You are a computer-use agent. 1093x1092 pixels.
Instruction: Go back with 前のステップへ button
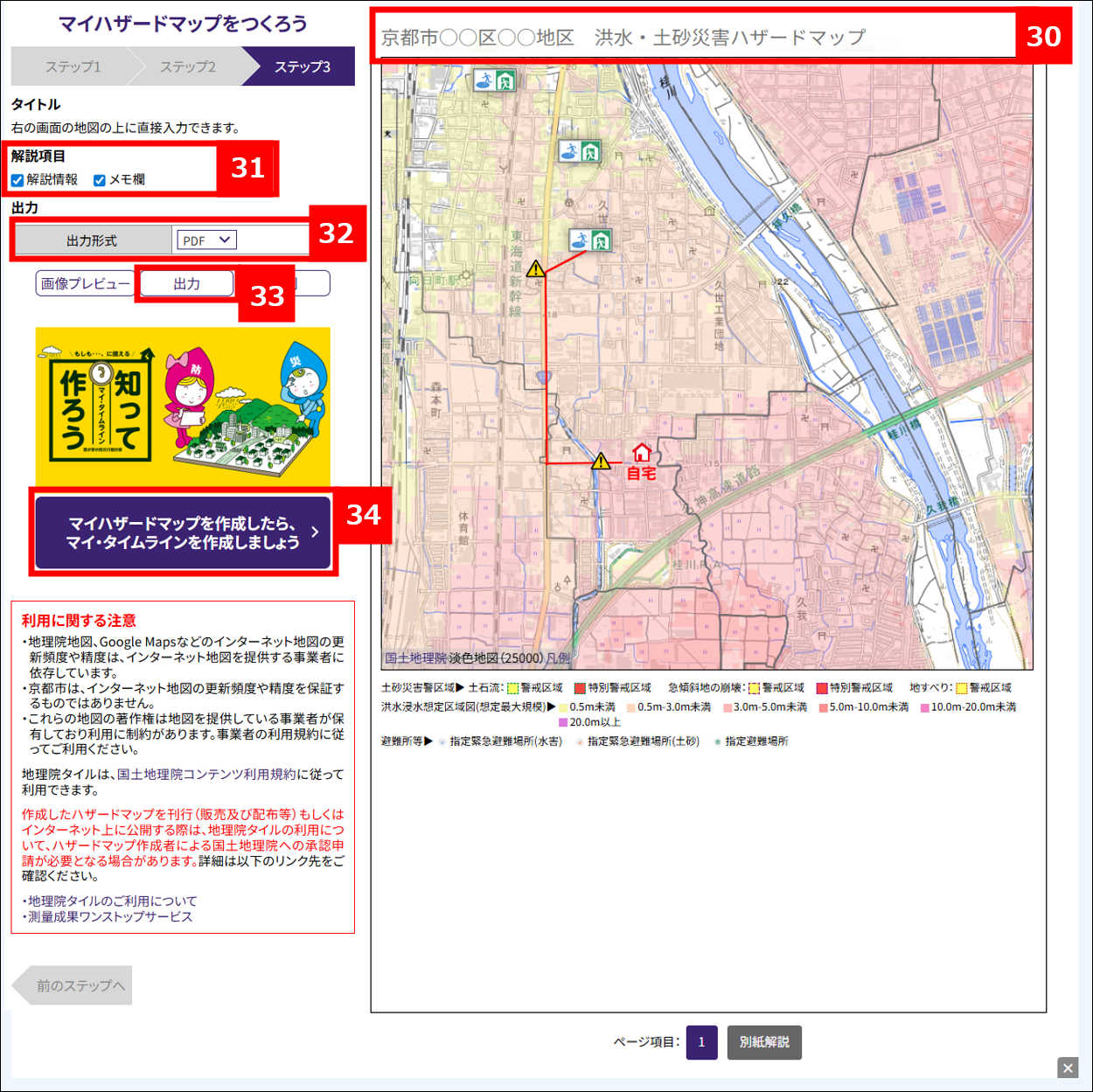pos(73,985)
